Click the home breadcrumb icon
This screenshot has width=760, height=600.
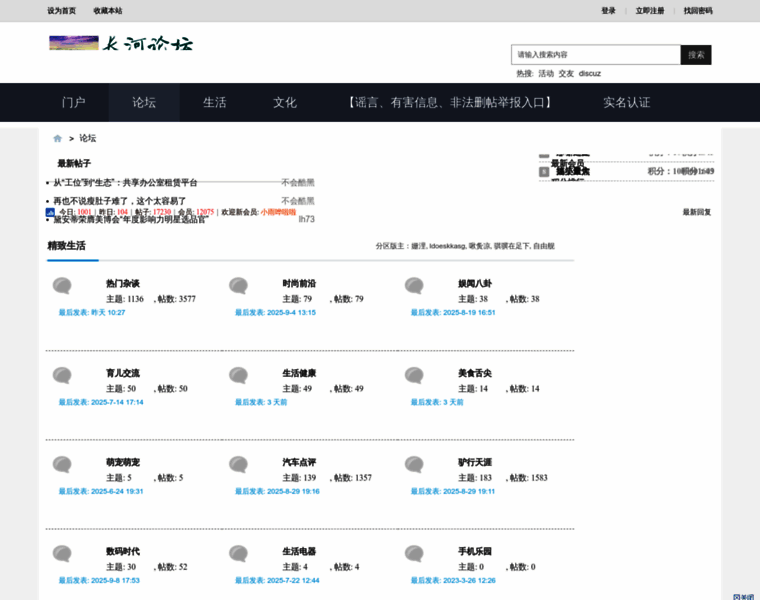click(x=57, y=139)
